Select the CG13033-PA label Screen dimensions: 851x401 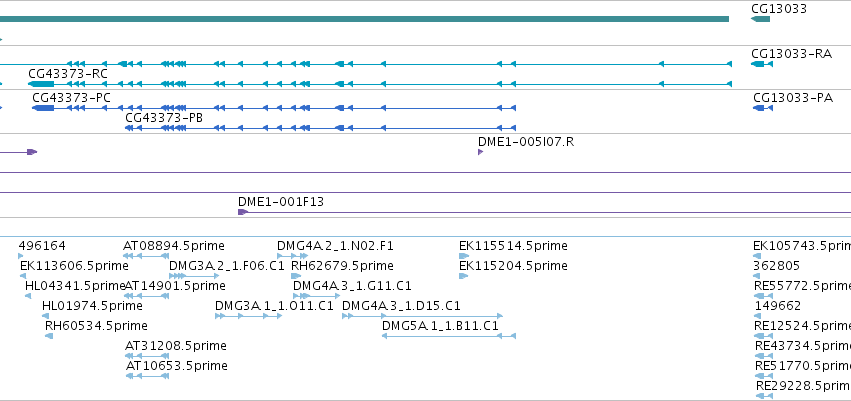pyautogui.click(x=793, y=98)
